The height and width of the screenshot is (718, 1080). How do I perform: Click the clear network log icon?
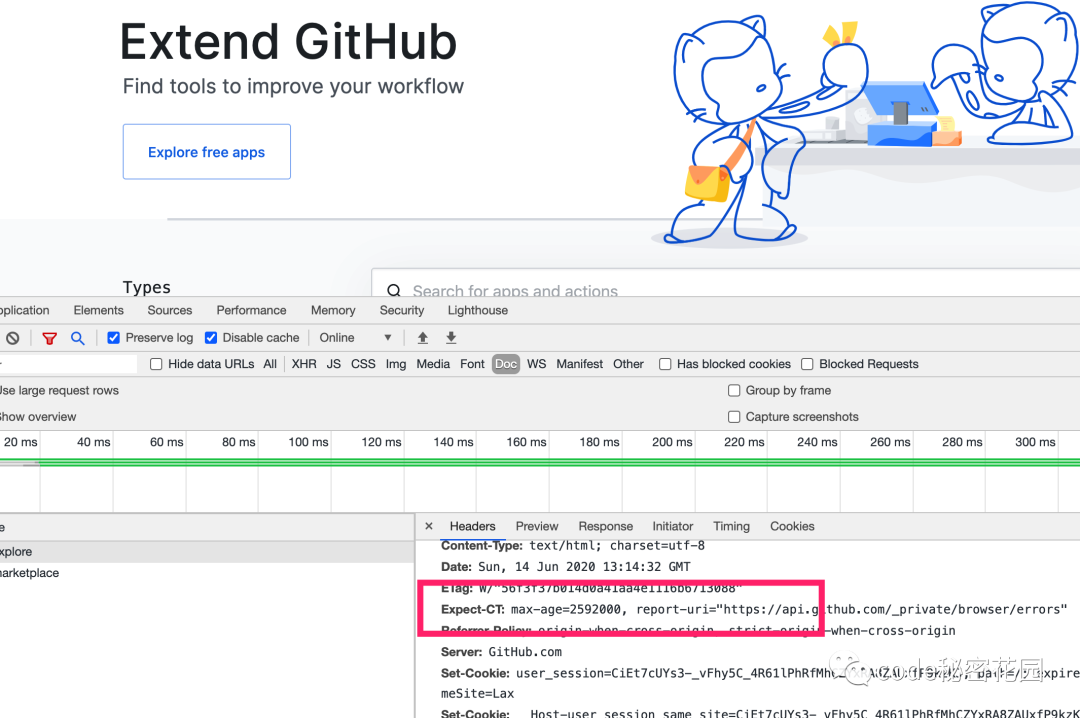[12, 338]
